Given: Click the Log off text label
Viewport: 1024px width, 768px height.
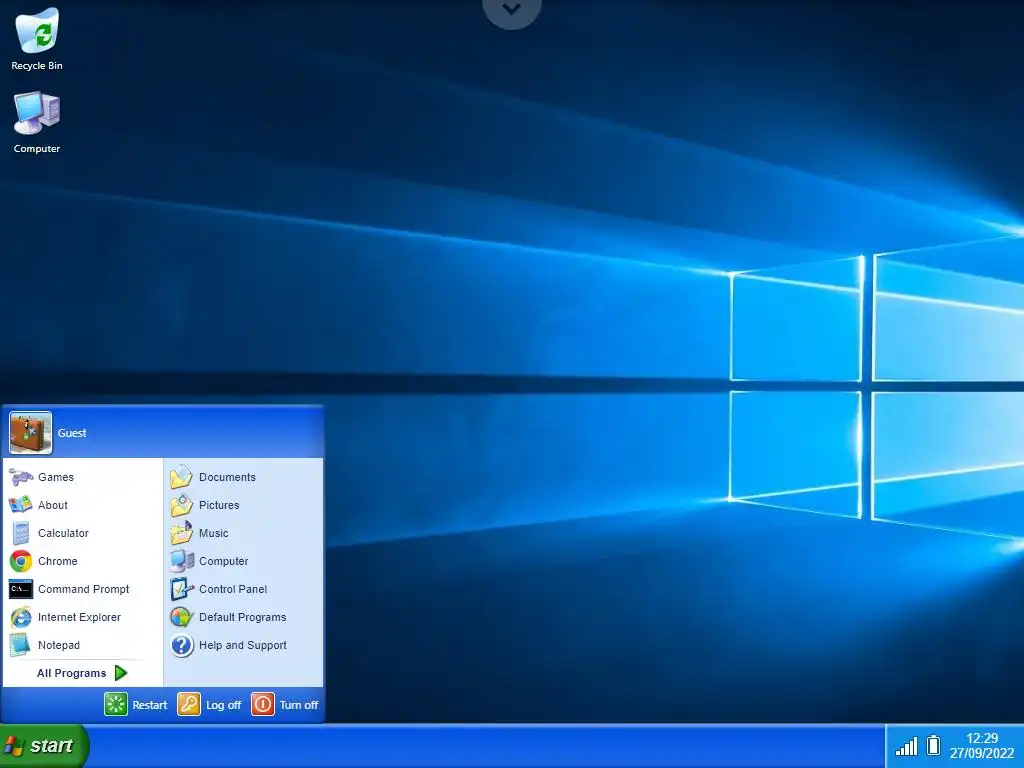Looking at the screenshot, I should (223, 705).
